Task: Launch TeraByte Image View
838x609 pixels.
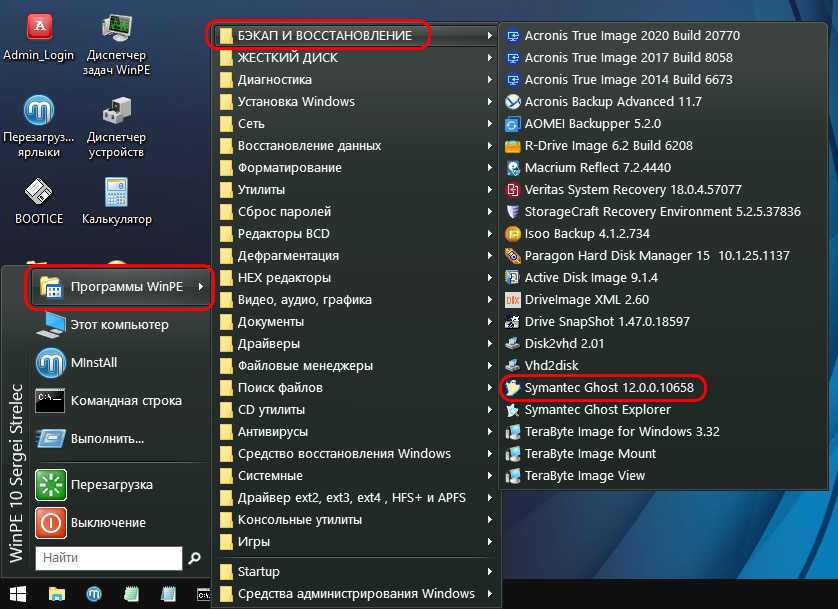Action: pyautogui.click(x=663, y=475)
